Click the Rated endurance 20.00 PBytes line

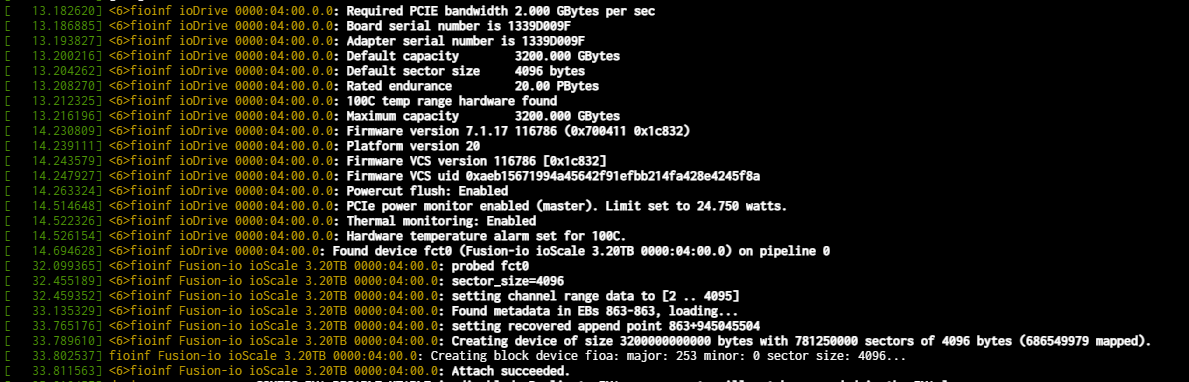[301, 86]
